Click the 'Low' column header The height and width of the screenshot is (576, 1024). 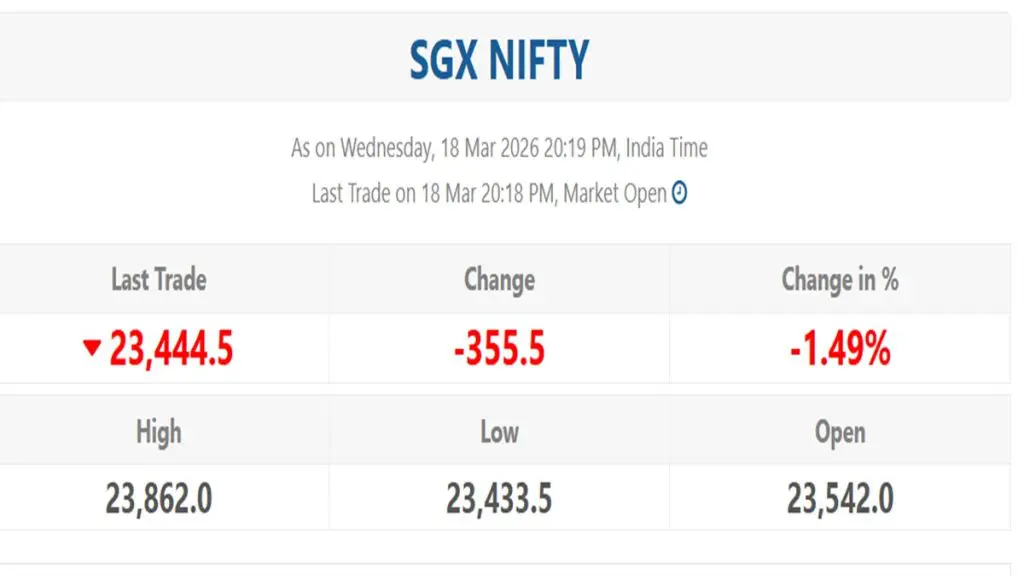pos(499,432)
